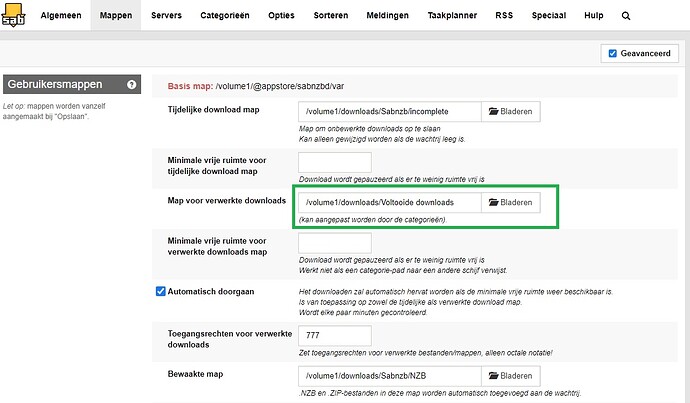Click the Tijdelijke download map path field
The image size is (690, 403).
pos(390,111)
